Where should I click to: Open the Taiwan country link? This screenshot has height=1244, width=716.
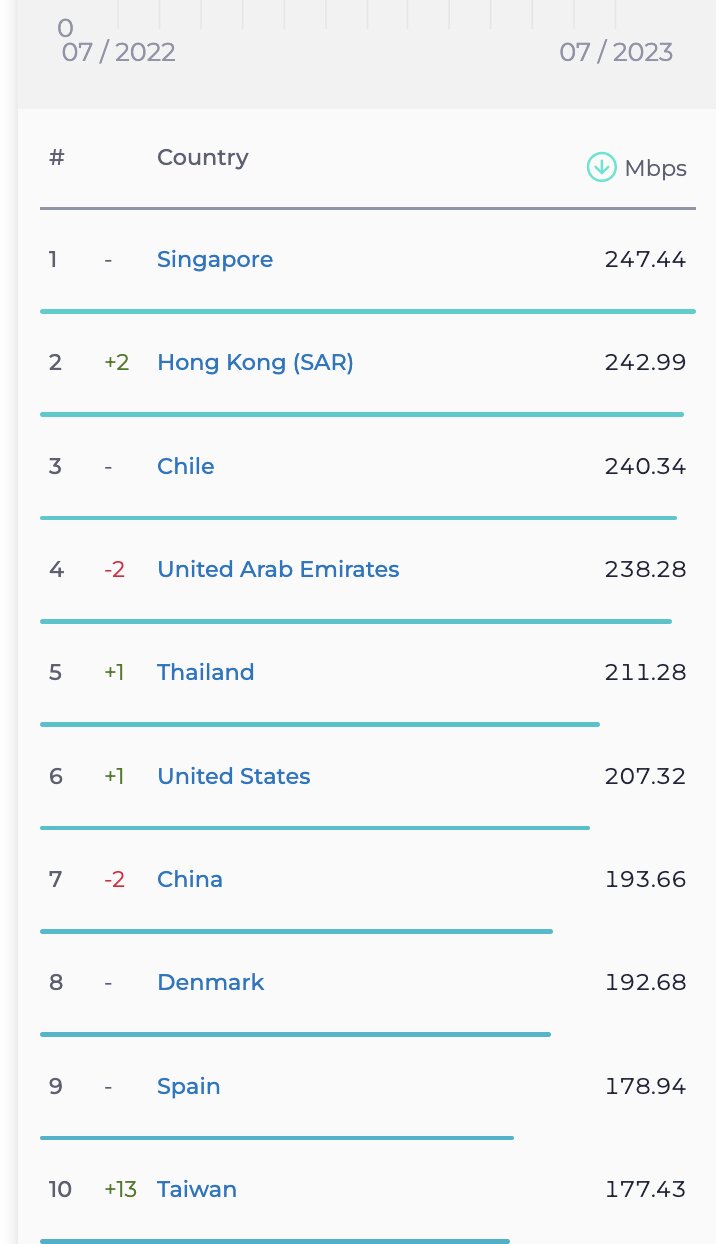pos(197,1189)
